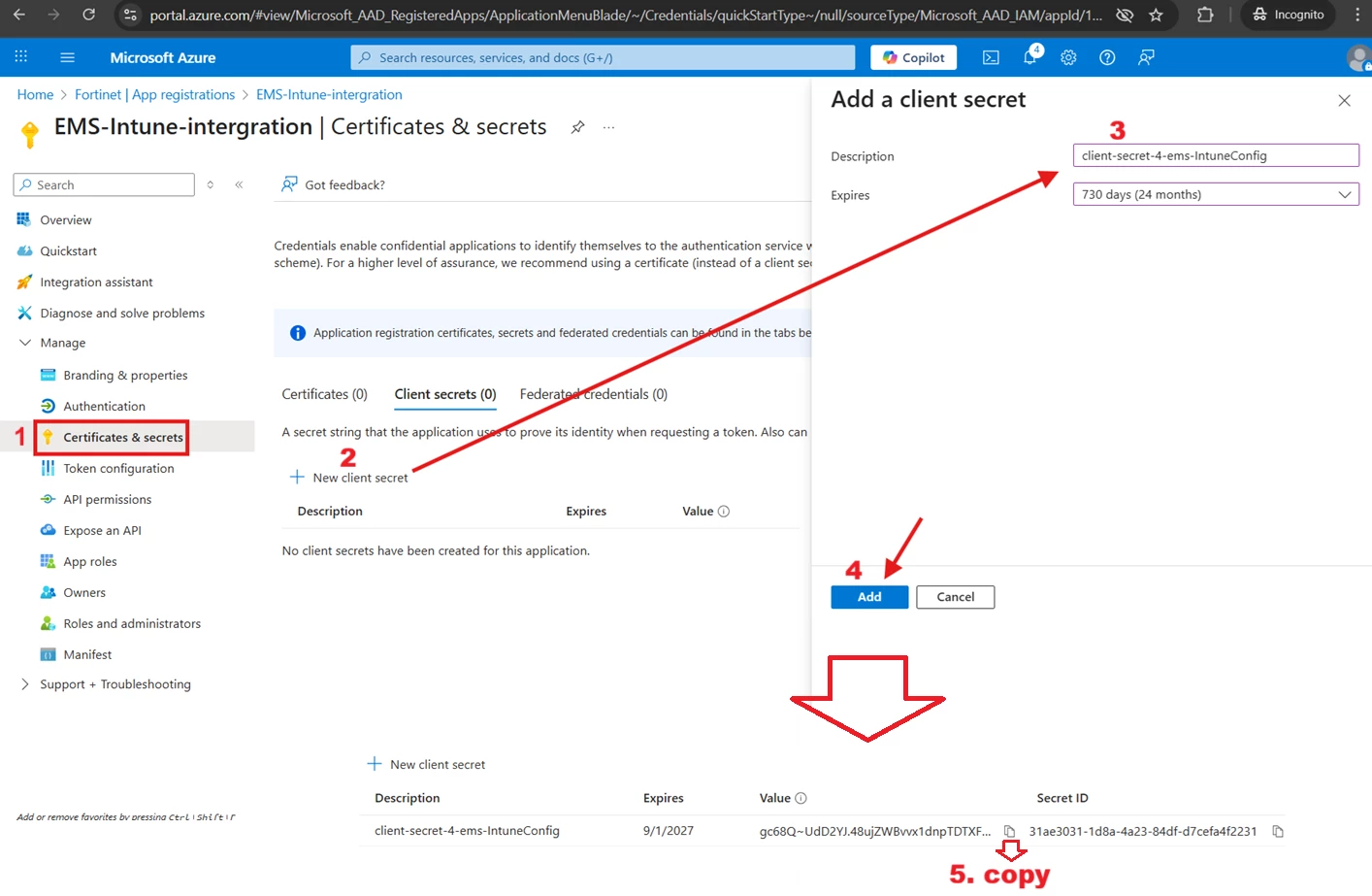Open the ellipsis more options next to title
Image resolution: width=1372 pixels, height=896 pixels.
pos(608,127)
